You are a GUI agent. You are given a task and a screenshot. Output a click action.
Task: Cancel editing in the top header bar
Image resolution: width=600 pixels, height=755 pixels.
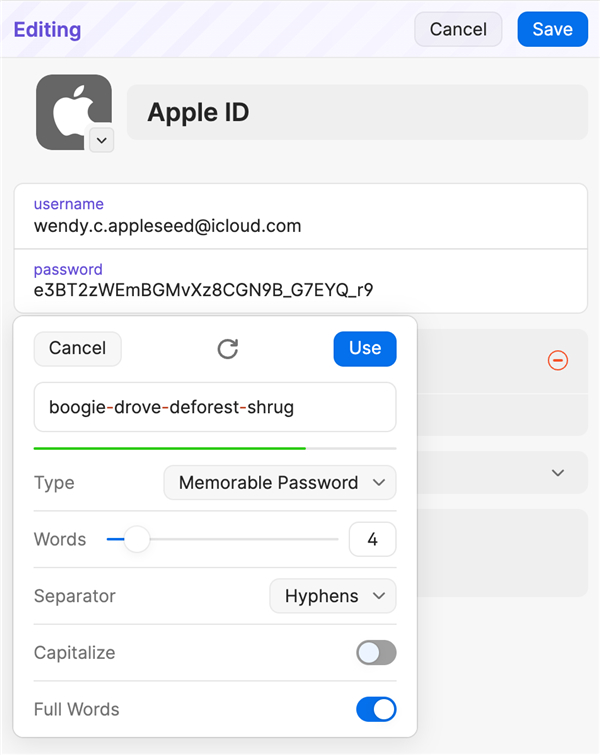click(458, 29)
